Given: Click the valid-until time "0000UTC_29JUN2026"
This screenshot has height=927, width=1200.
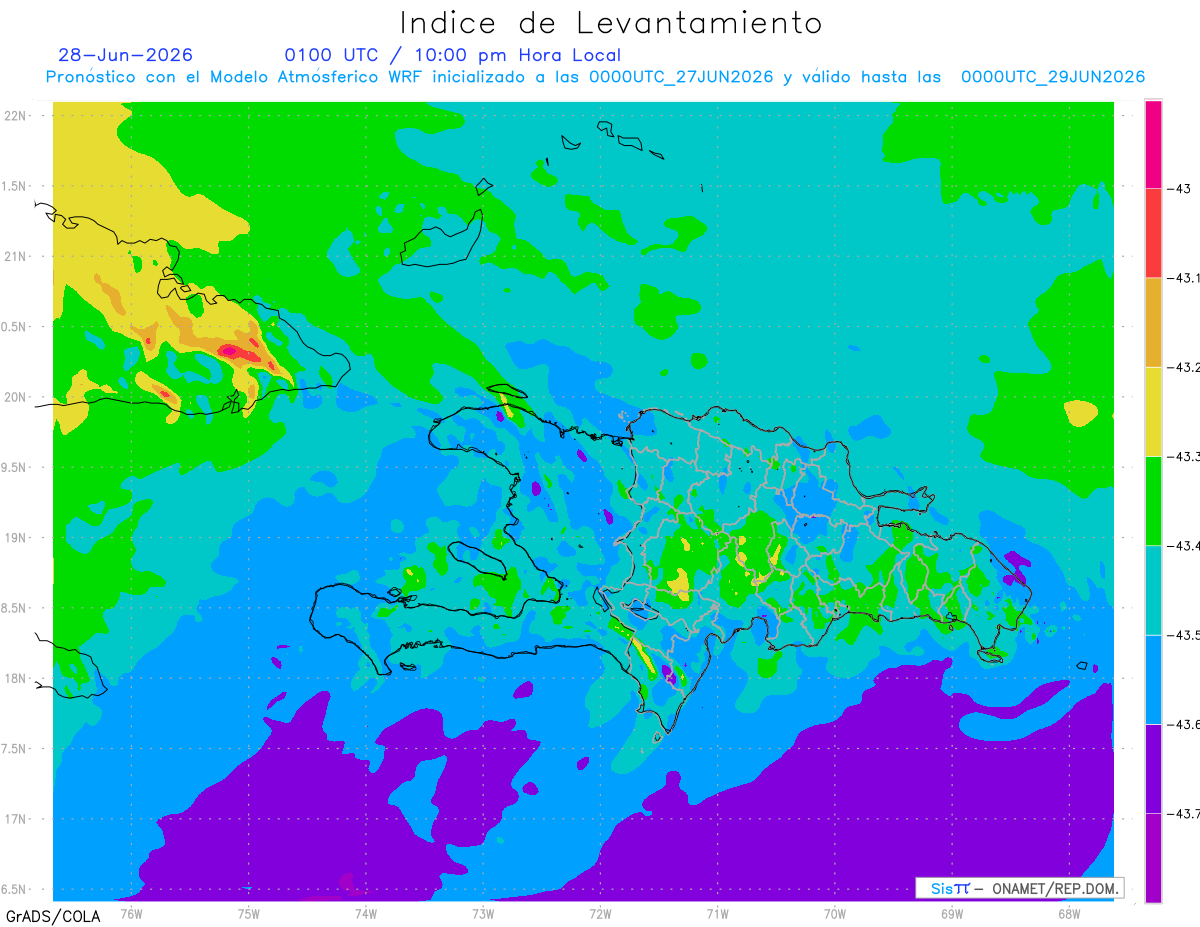Looking at the screenshot, I should coord(1053,77).
